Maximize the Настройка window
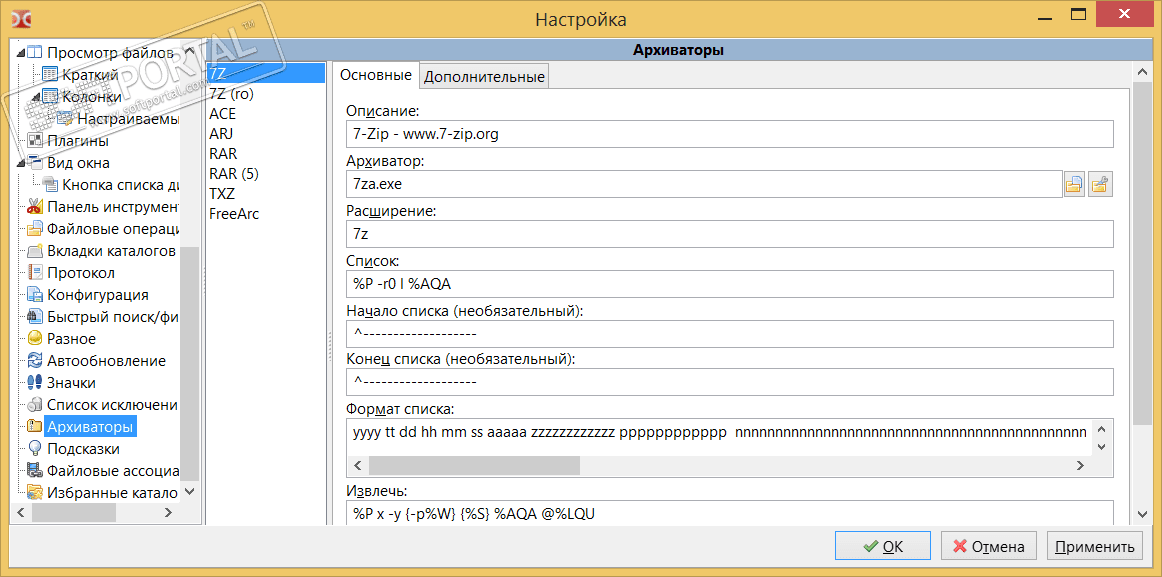Viewport: 1162px width, 577px height. (1078, 13)
